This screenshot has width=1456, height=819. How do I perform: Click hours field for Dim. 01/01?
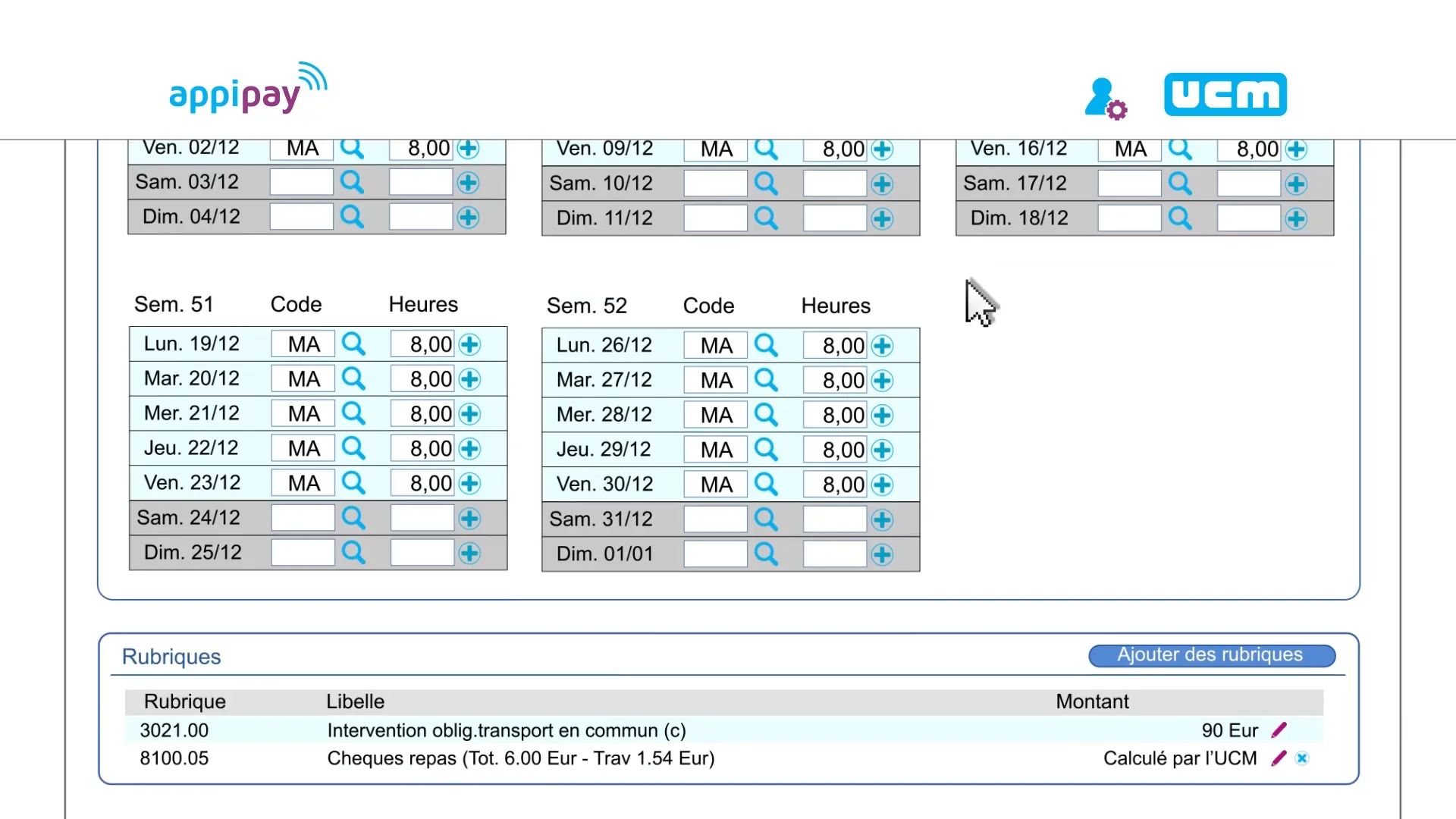coord(834,554)
